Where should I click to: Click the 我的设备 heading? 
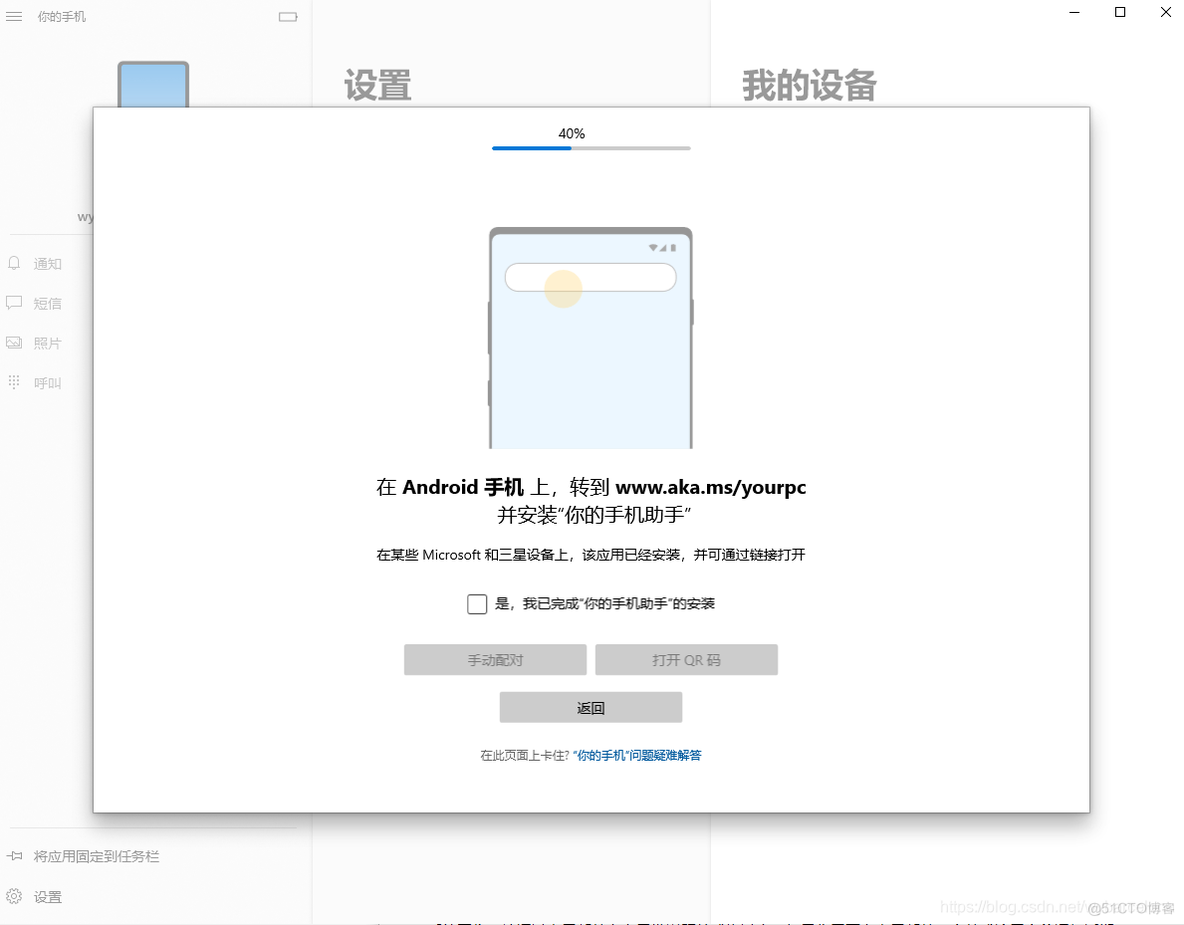tap(809, 85)
